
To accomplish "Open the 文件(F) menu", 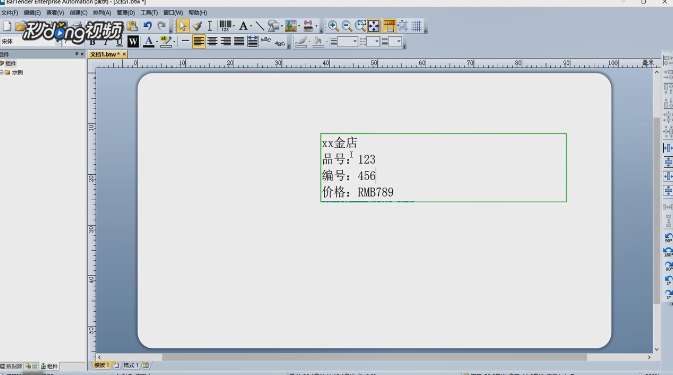I will coord(9,13).
